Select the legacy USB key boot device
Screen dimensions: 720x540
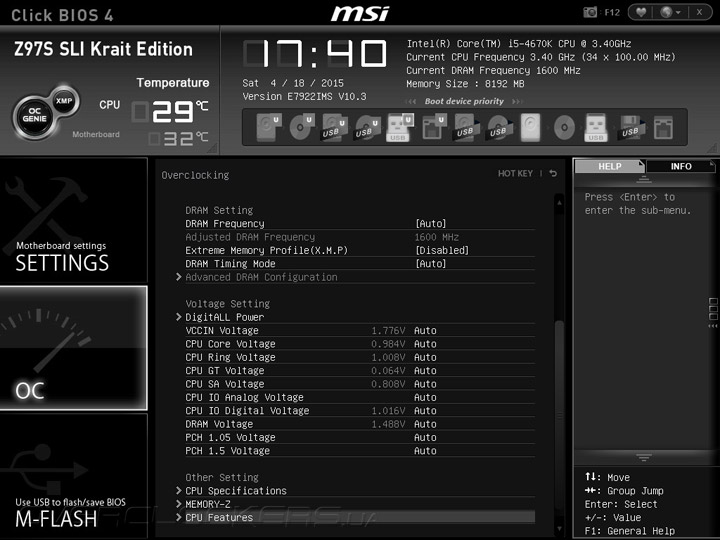(x=596, y=127)
